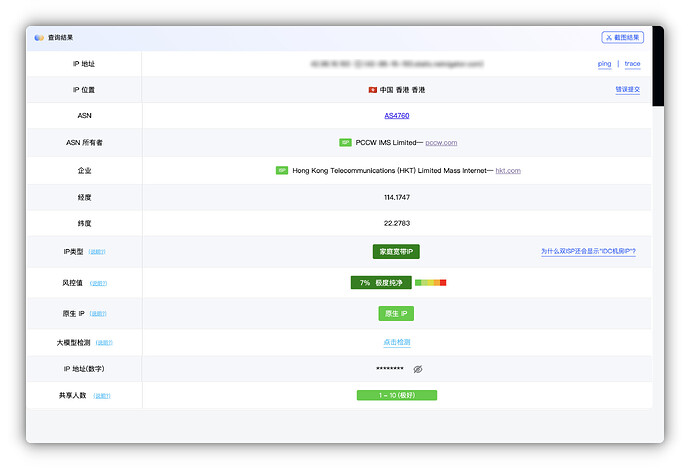Click the black vertical scrollbar thumb
The image size is (690, 469).
(x=658, y=66)
